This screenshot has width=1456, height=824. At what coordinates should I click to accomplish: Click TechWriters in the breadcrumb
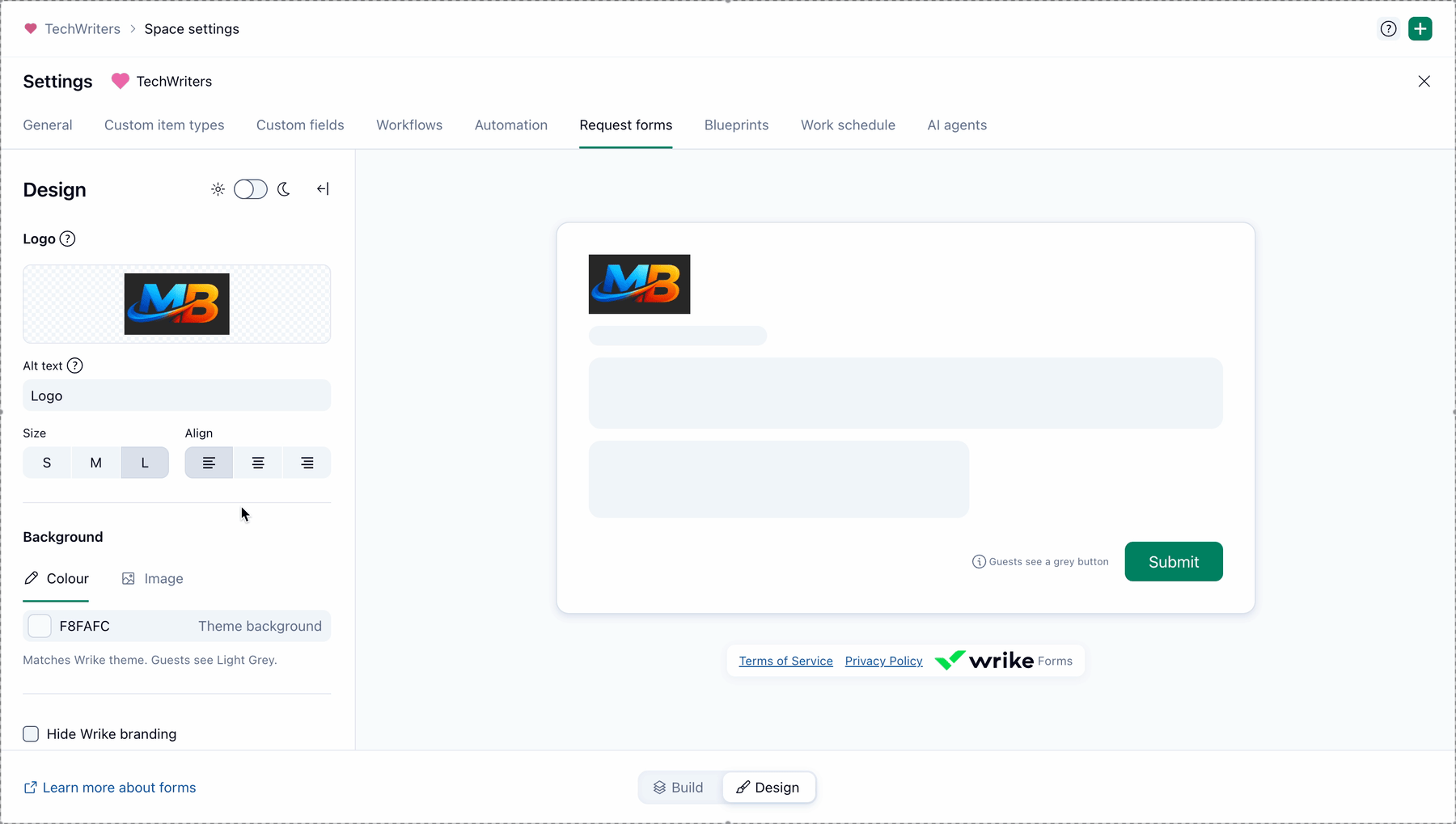tap(83, 29)
